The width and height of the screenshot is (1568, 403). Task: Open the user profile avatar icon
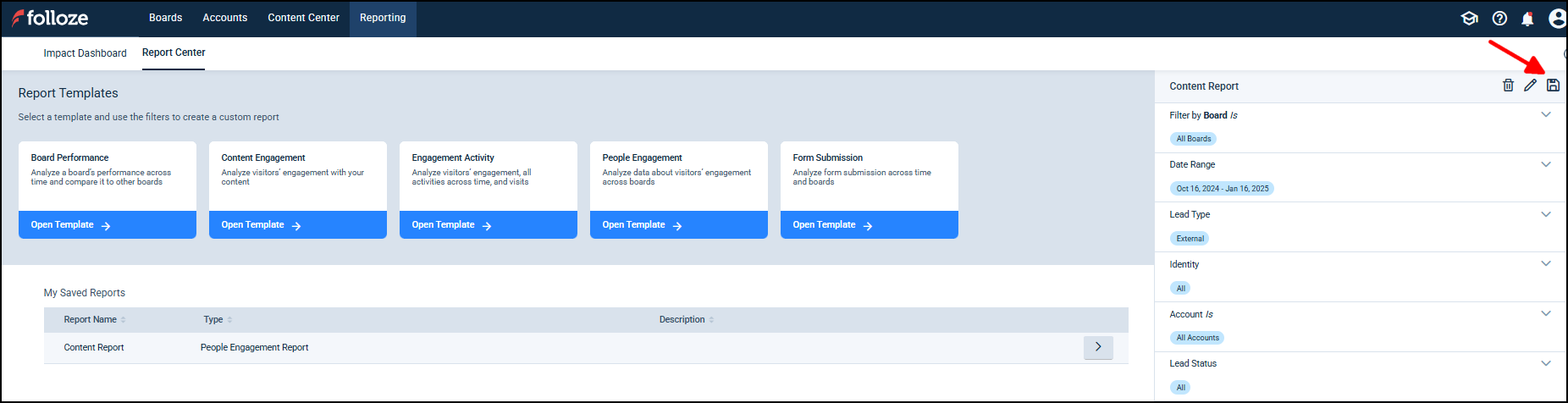click(1556, 19)
